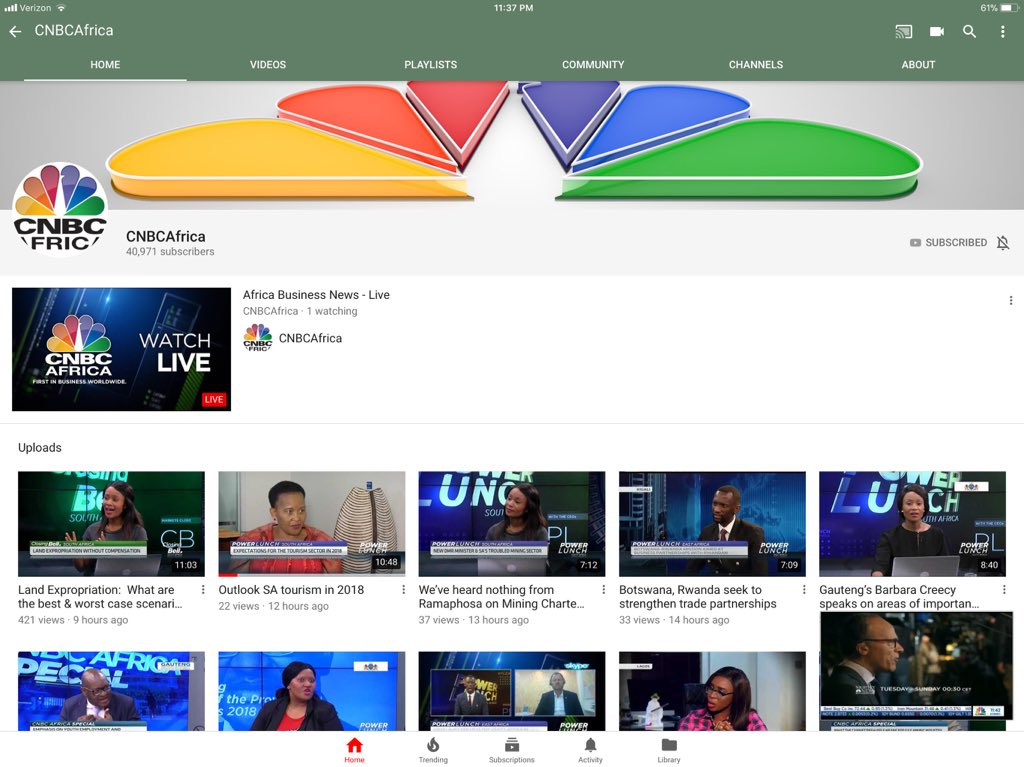Tap the 40,971 subscribers count
The width and height of the screenshot is (1024, 767).
tap(170, 252)
